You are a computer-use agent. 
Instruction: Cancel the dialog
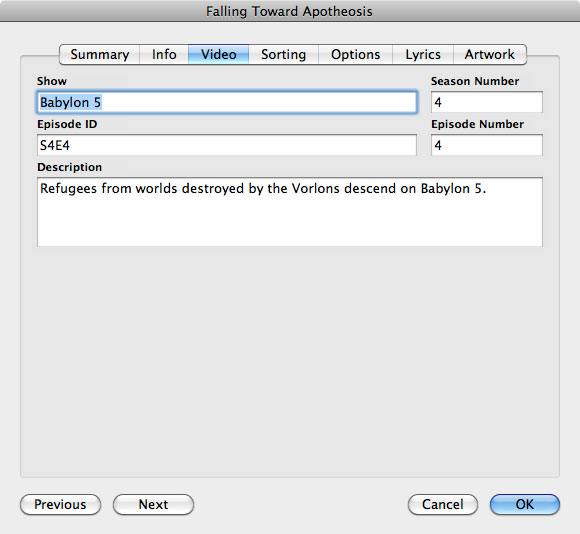(x=443, y=504)
